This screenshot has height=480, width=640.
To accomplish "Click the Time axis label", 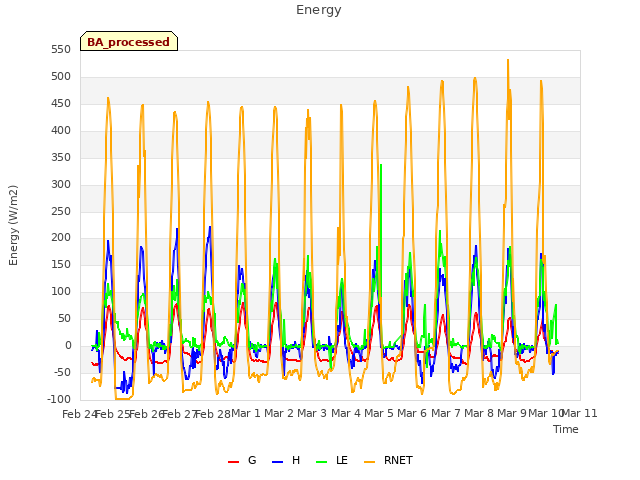I will pyautogui.click(x=566, y=429).
